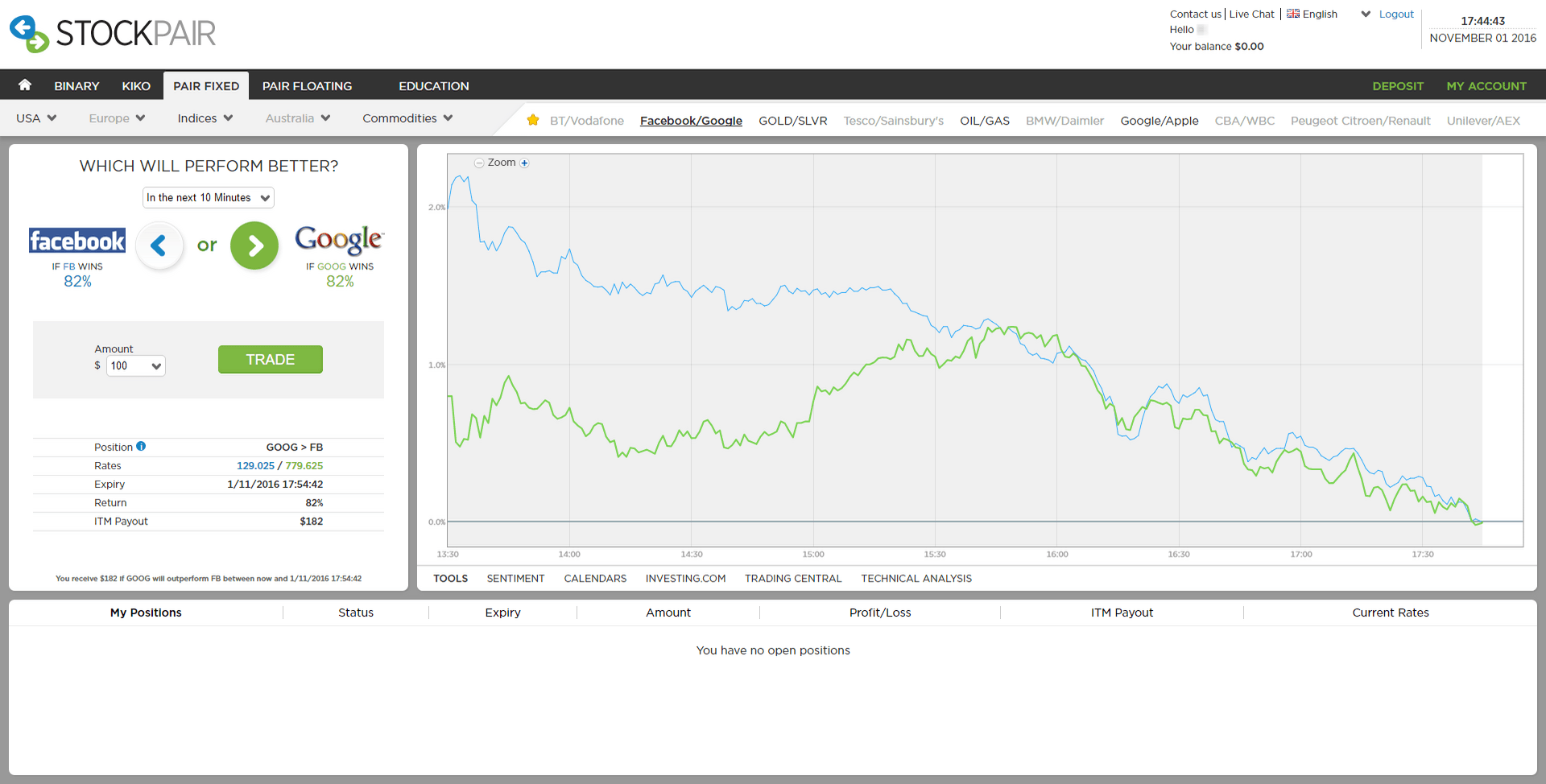
Task: Click the balance amount $0.00
Action: pyautogui.click(x=1249, y=46)
